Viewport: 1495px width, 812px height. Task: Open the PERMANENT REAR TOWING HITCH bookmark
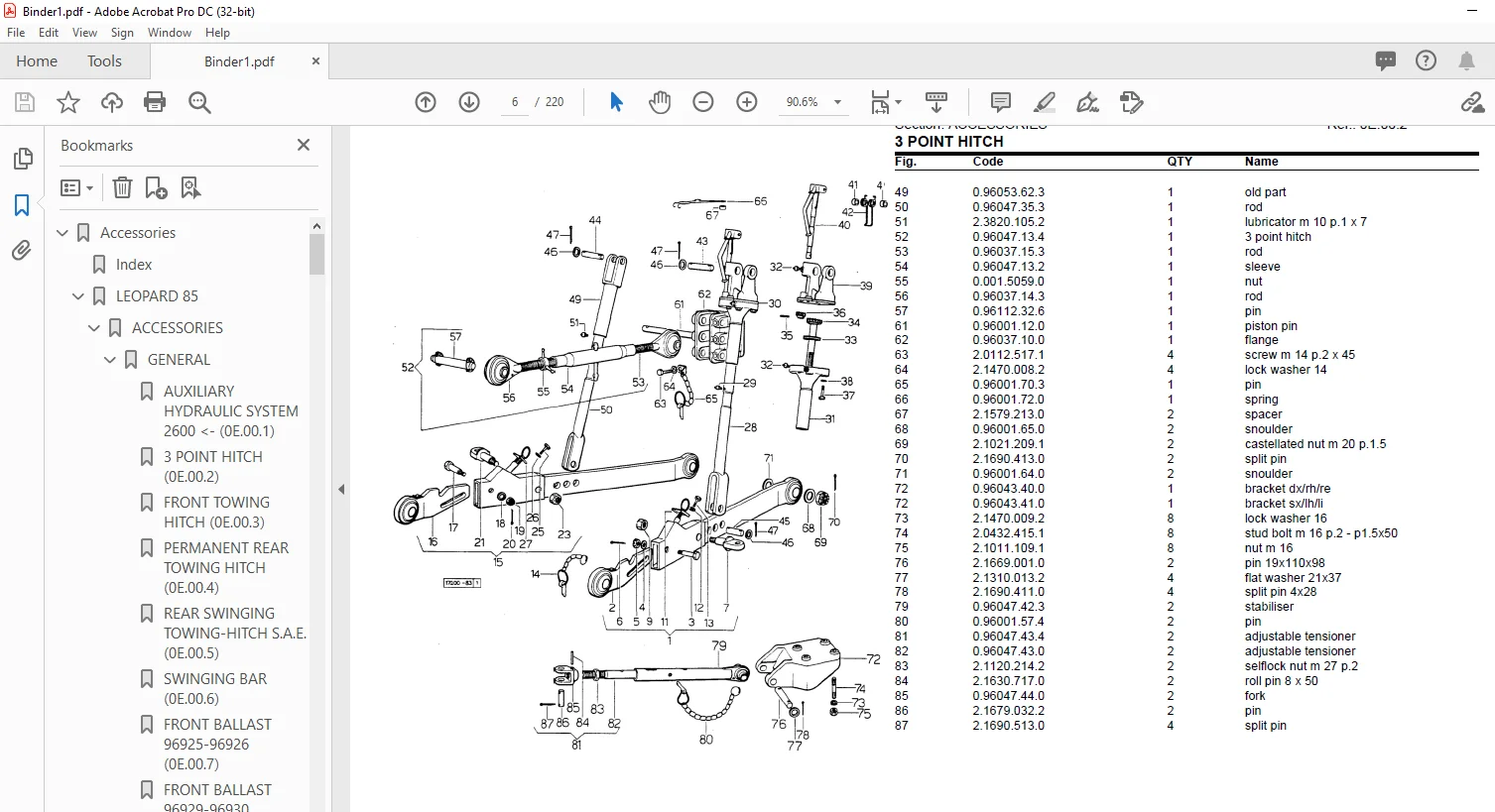(226, 568)
